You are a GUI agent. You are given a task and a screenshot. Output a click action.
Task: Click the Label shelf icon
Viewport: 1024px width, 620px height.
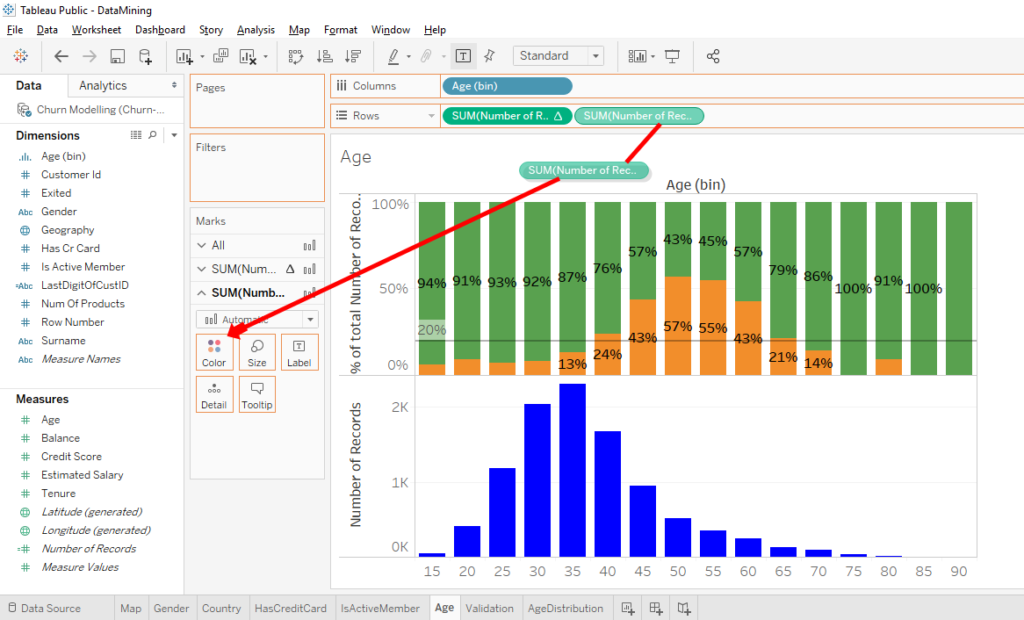299,352
